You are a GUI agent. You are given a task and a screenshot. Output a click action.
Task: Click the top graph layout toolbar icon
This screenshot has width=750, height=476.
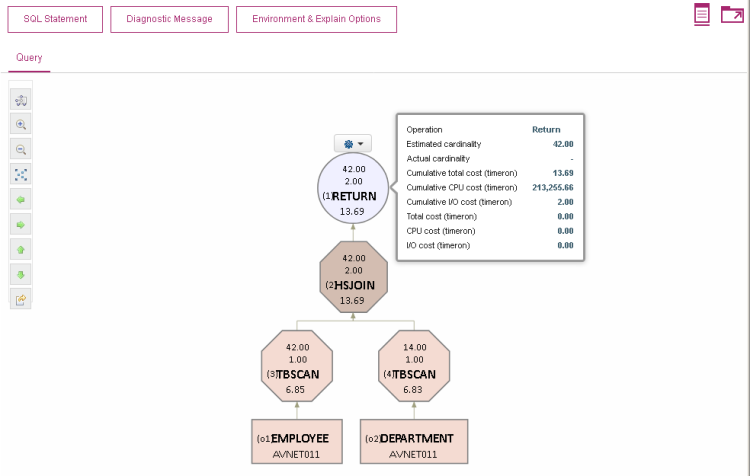click(21, 100)
